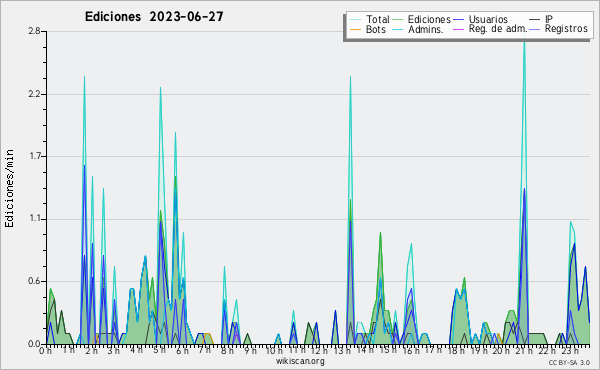Click the '18 h' x-axis tick label
Viewport: 600px width, 370px height.
pos(456,350)
